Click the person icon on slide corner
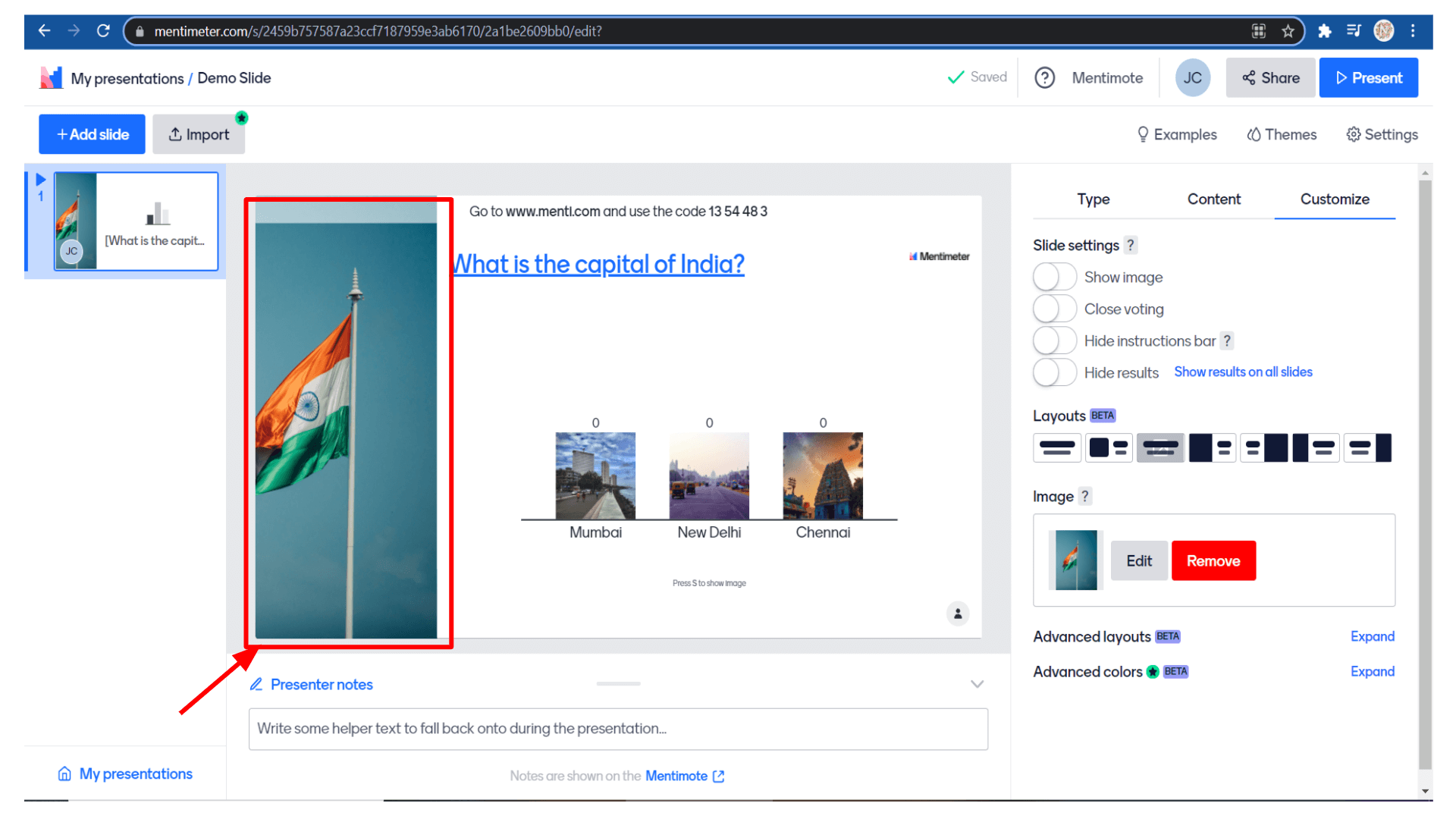This screenshot has height=819, width=1456. [958, 613]
